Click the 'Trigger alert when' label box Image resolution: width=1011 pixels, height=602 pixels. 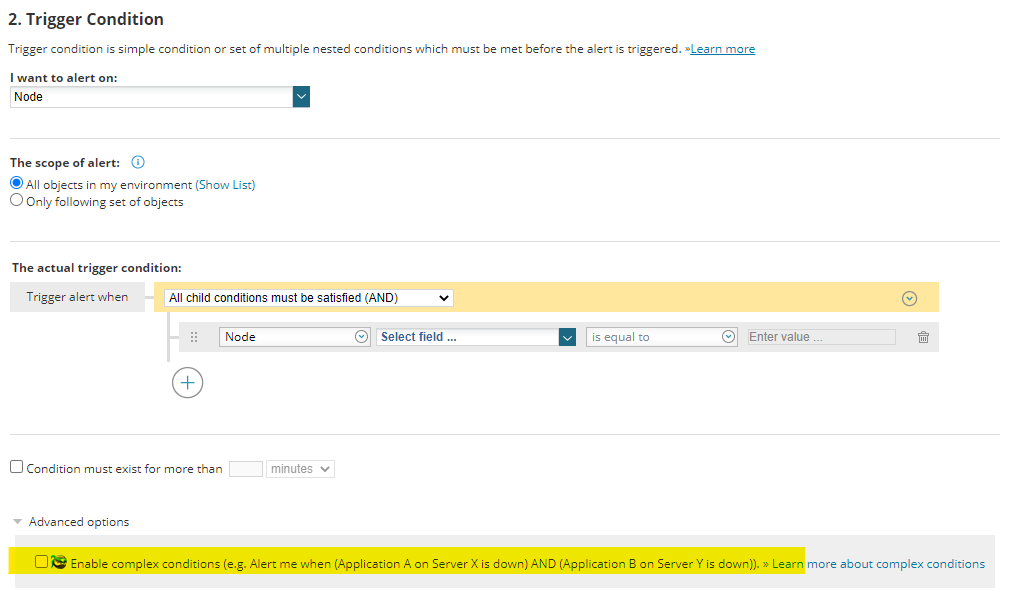point(77,297)
